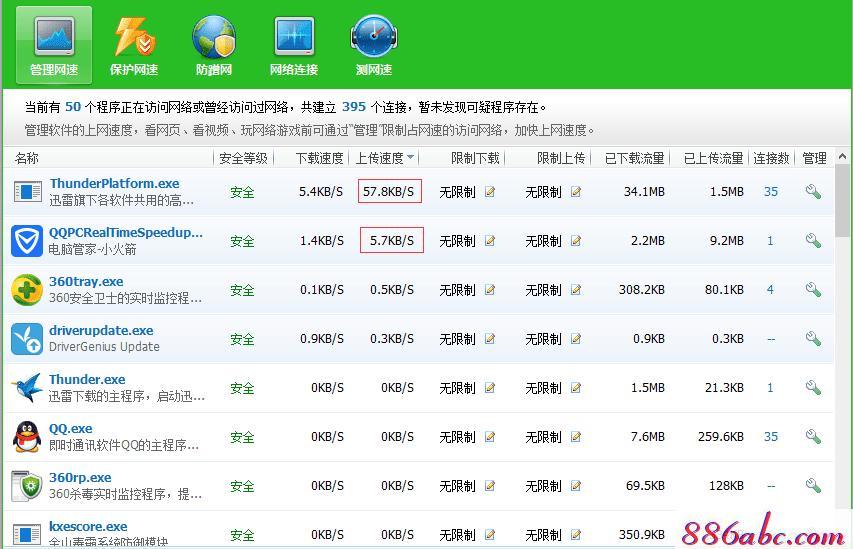Edit download limit for 360tray.exe
The width and height of the screenshot is (853, 549).
tap(490, 289)
